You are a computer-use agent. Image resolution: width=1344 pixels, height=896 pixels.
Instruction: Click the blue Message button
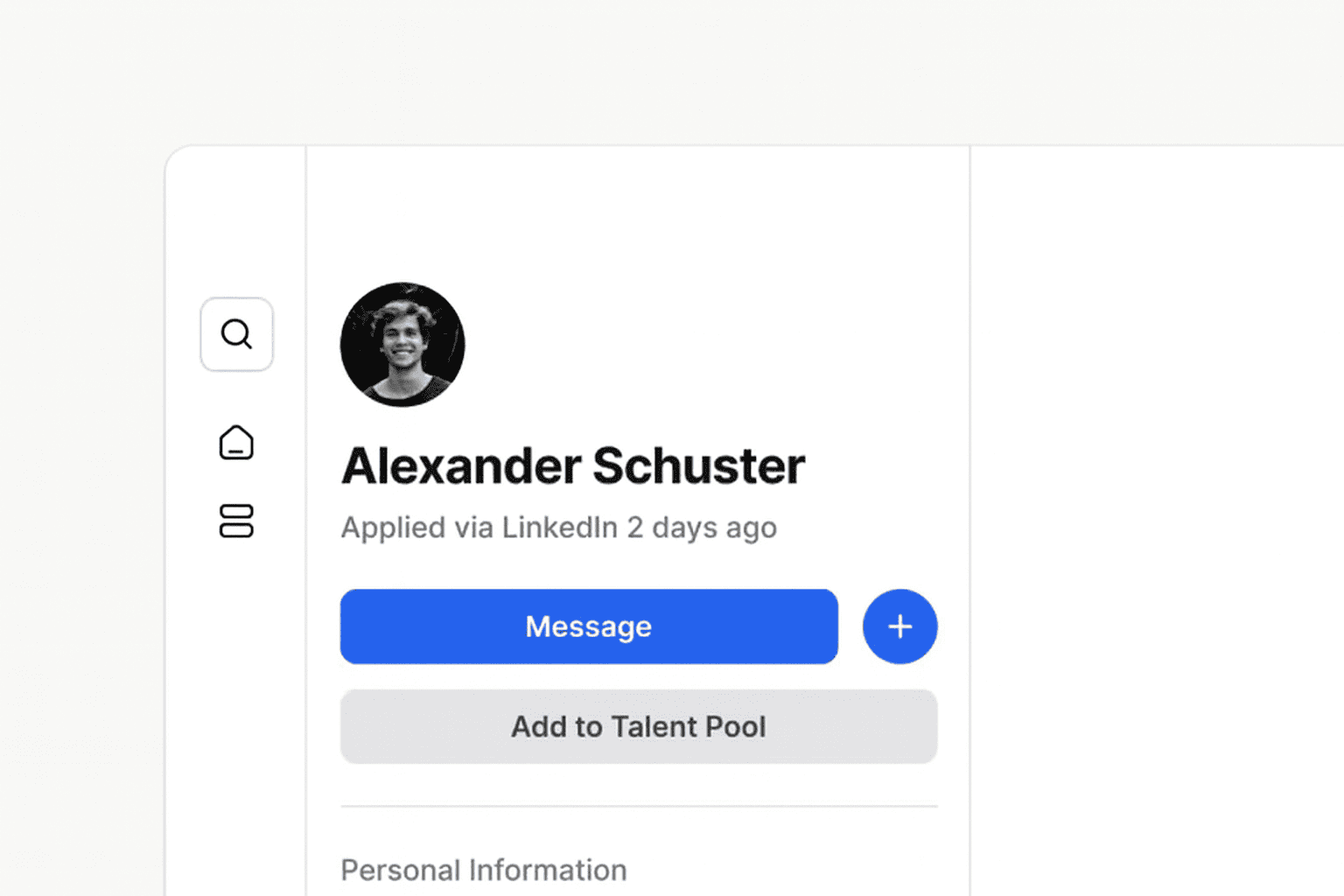tap(589, 626)
